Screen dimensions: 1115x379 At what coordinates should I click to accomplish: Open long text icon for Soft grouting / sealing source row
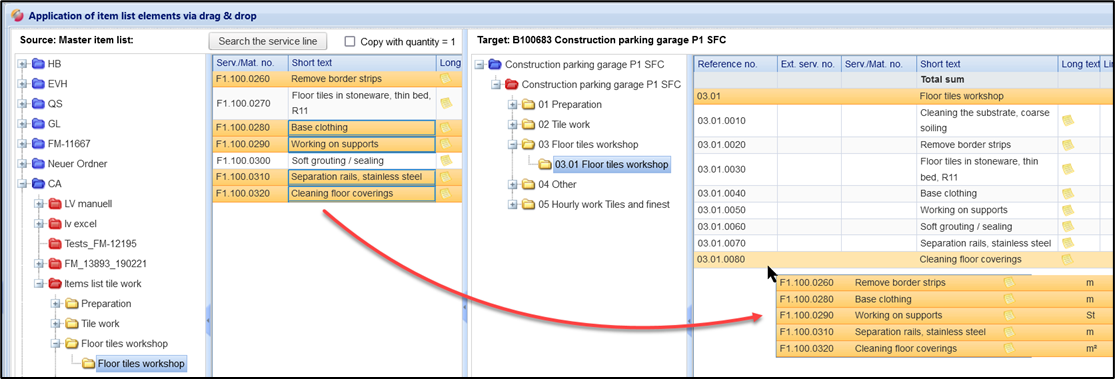coord(446,161)
